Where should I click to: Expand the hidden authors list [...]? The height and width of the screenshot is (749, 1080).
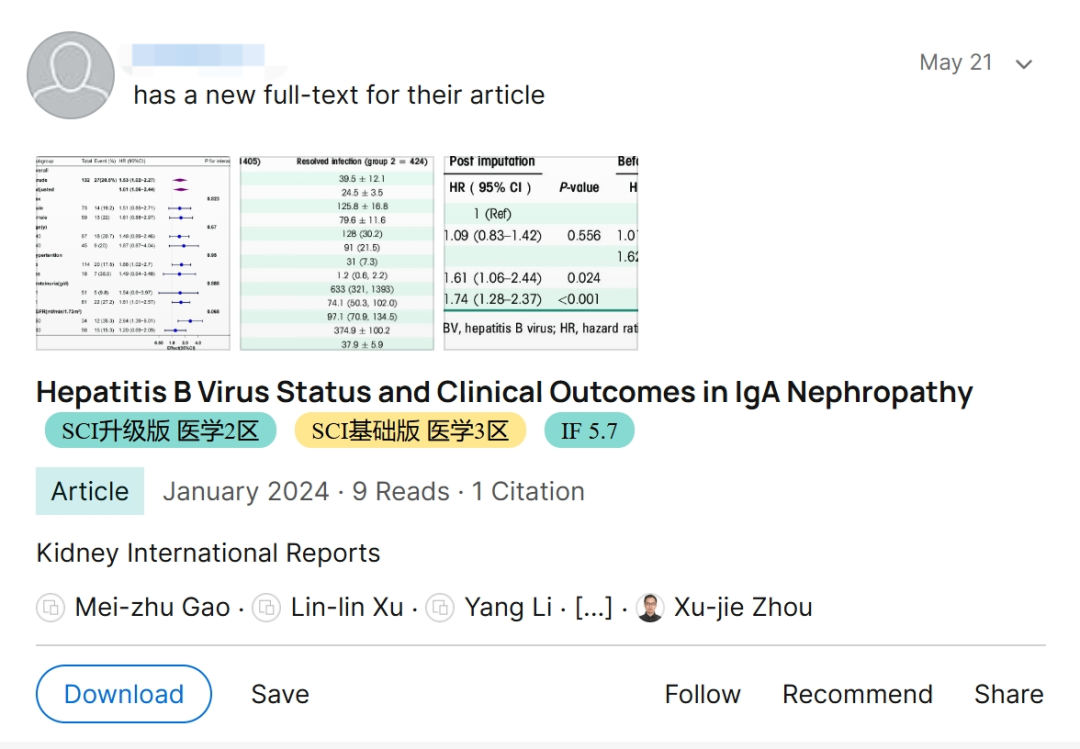pyautogui.click(x=594, y=607)
